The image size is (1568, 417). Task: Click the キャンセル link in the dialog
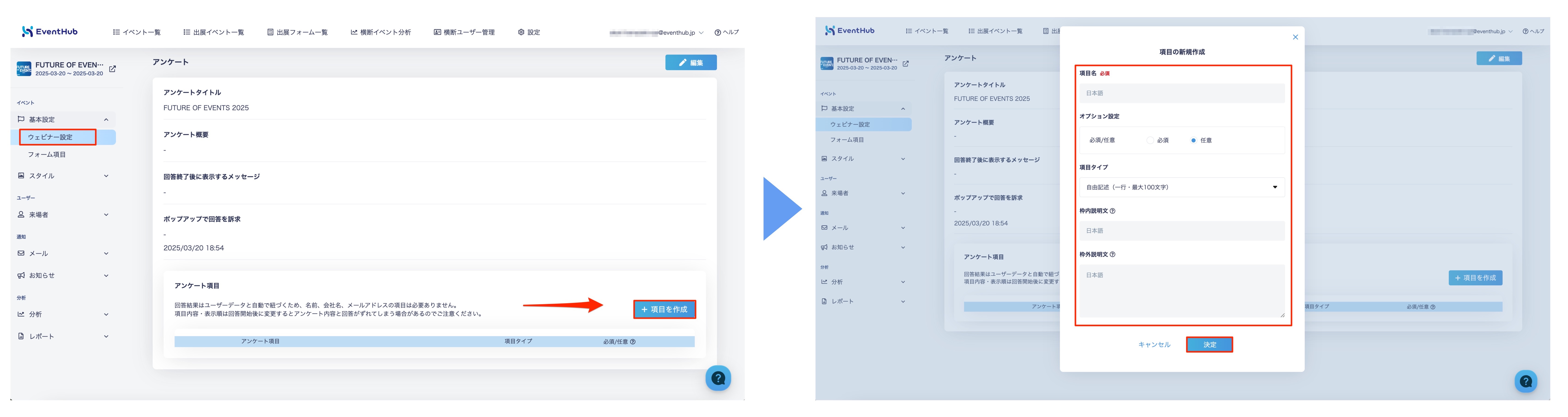(1154, 345)
